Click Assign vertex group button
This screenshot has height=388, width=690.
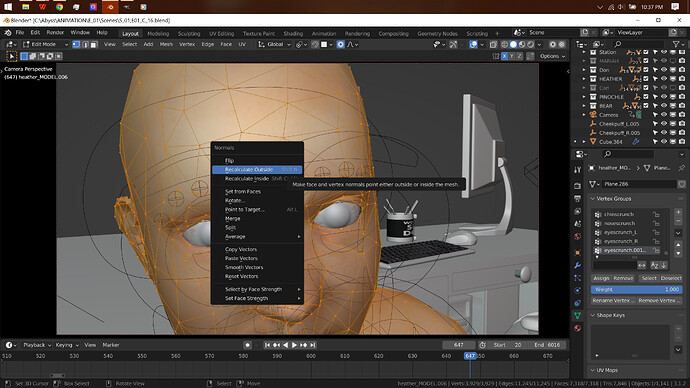tap(601, 278)
